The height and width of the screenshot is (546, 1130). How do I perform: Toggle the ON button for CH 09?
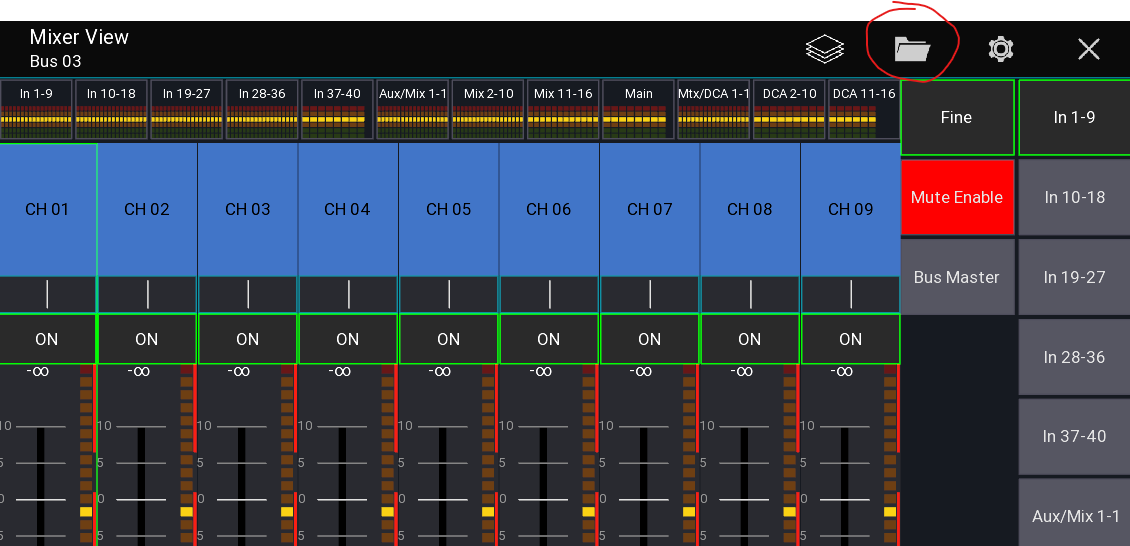850,339
